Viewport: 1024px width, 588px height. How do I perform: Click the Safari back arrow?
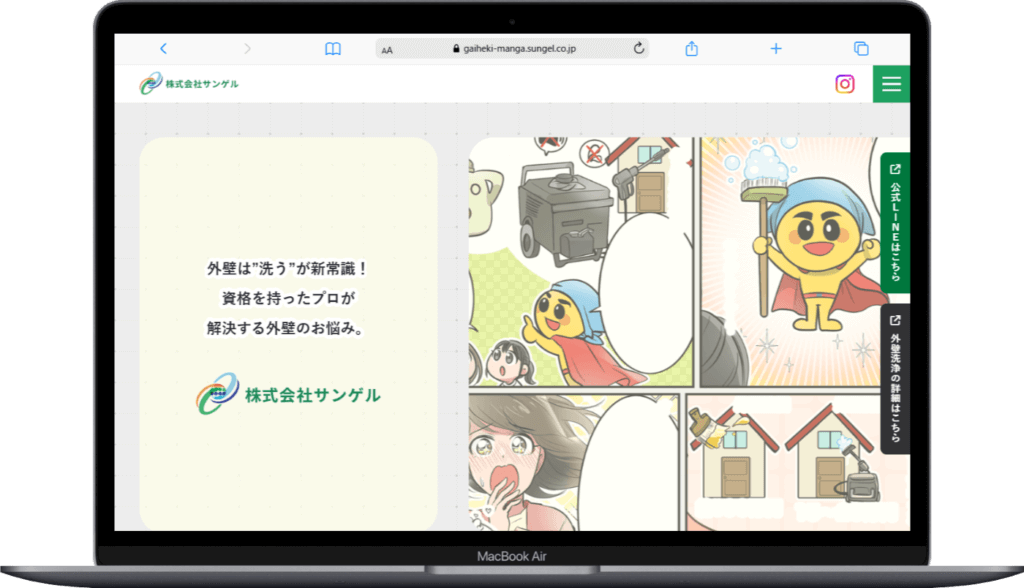163,48
